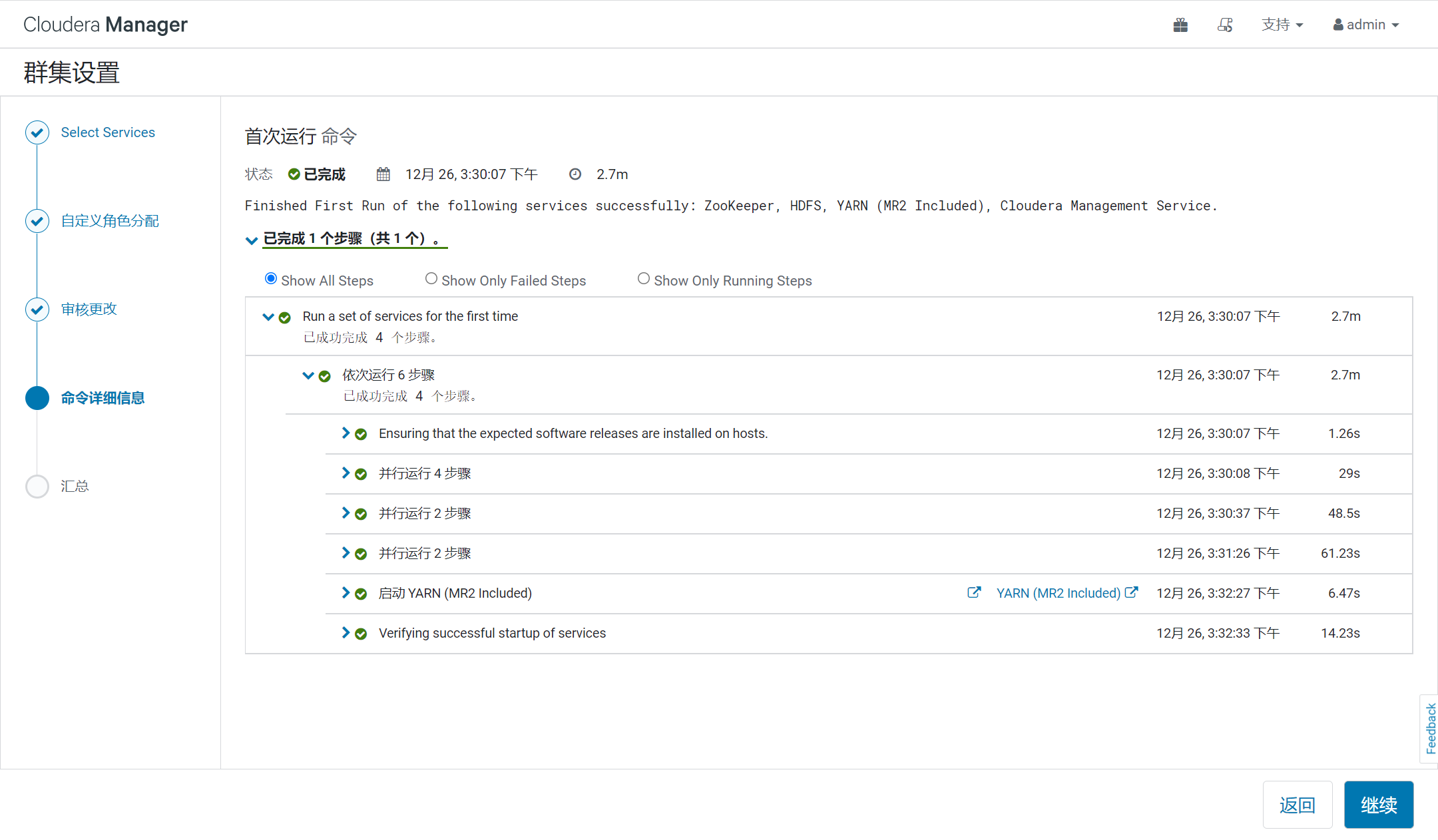The height and width of the screenshot is (840, 1438).
Task: Click the Select Services step checkmark circle
Action: [x=37, y=132]
